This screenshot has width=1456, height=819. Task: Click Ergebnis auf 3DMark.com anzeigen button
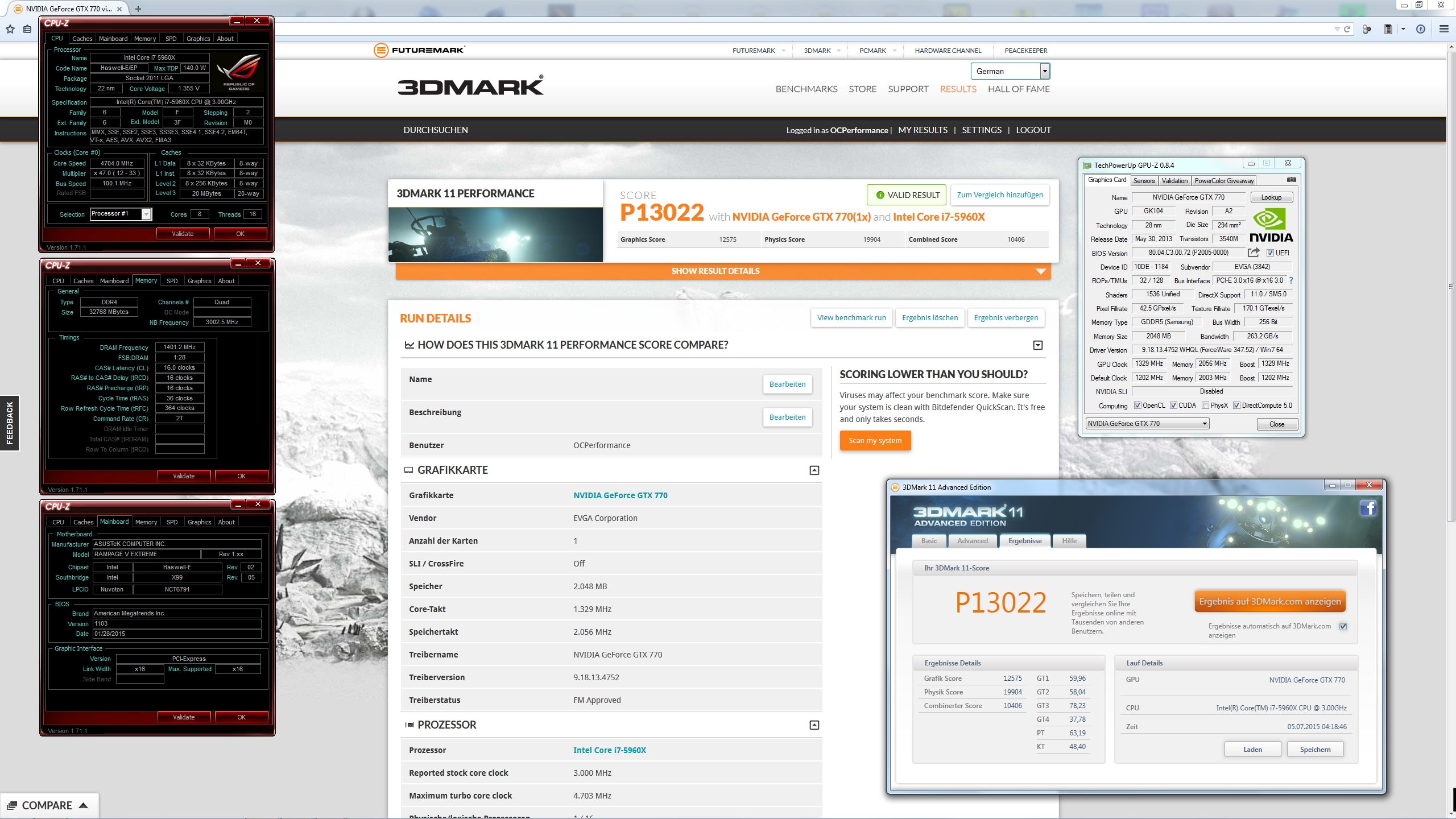(x=1269, y=602)
